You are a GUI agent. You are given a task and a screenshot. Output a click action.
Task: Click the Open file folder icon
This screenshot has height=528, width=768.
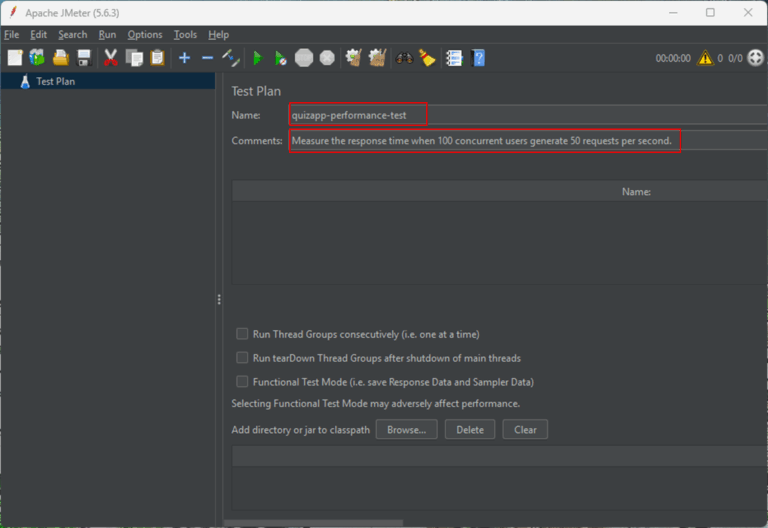(61, 58)
